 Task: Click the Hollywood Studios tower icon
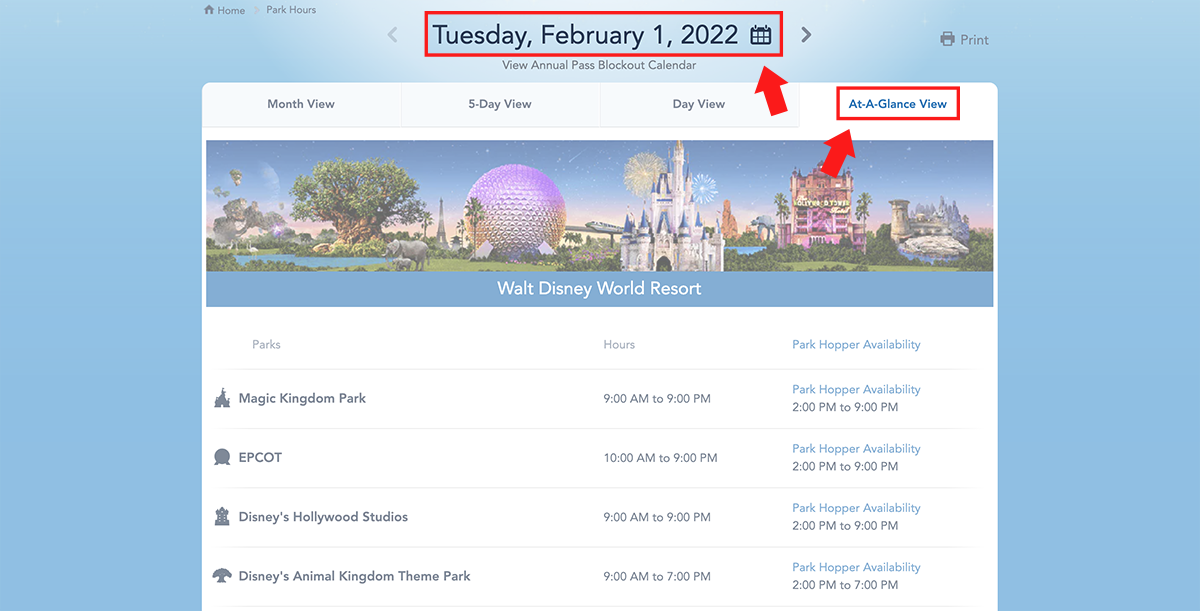coord(222,516)
